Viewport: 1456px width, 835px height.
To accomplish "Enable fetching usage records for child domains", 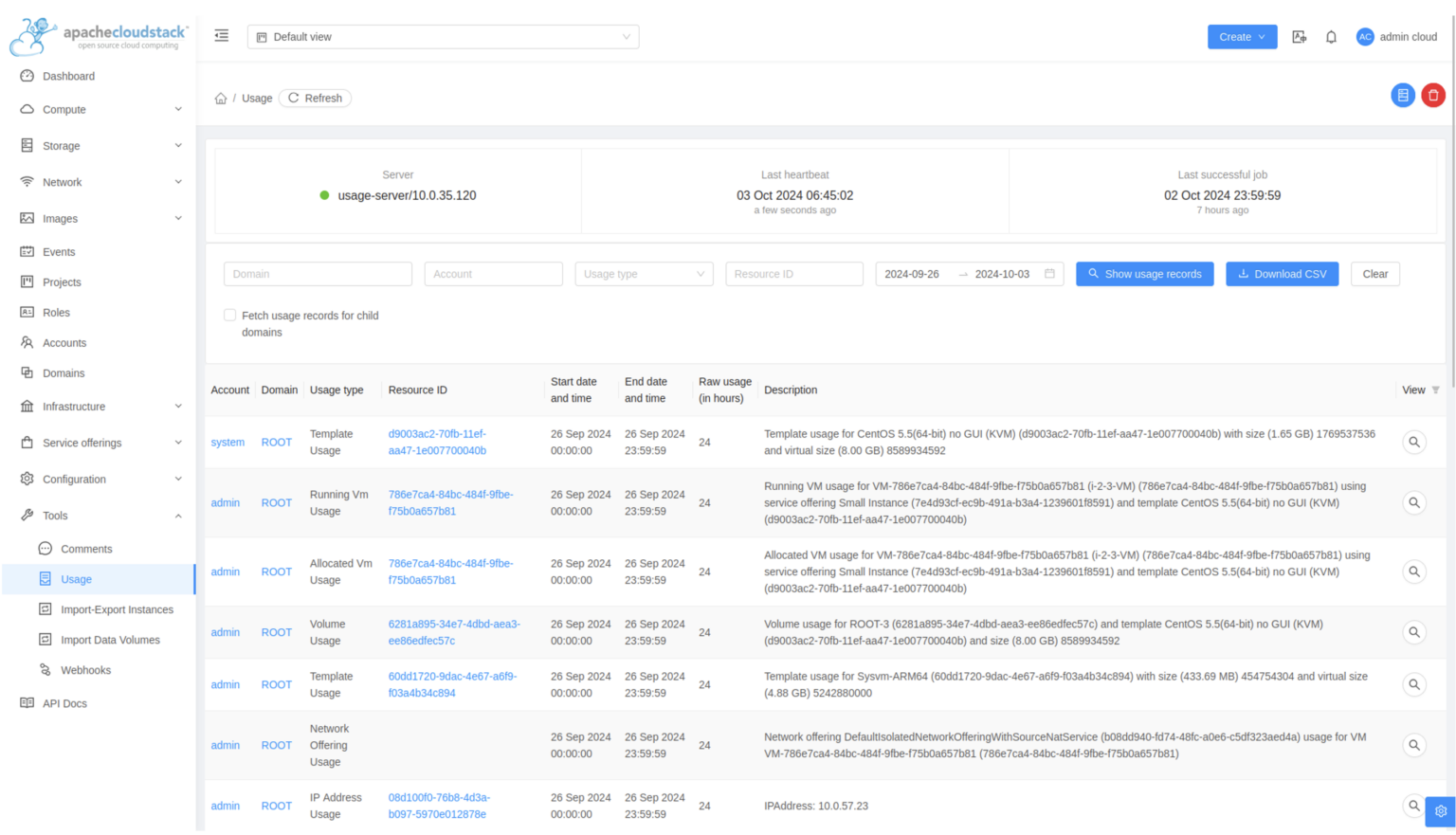I will coord(229,315).
